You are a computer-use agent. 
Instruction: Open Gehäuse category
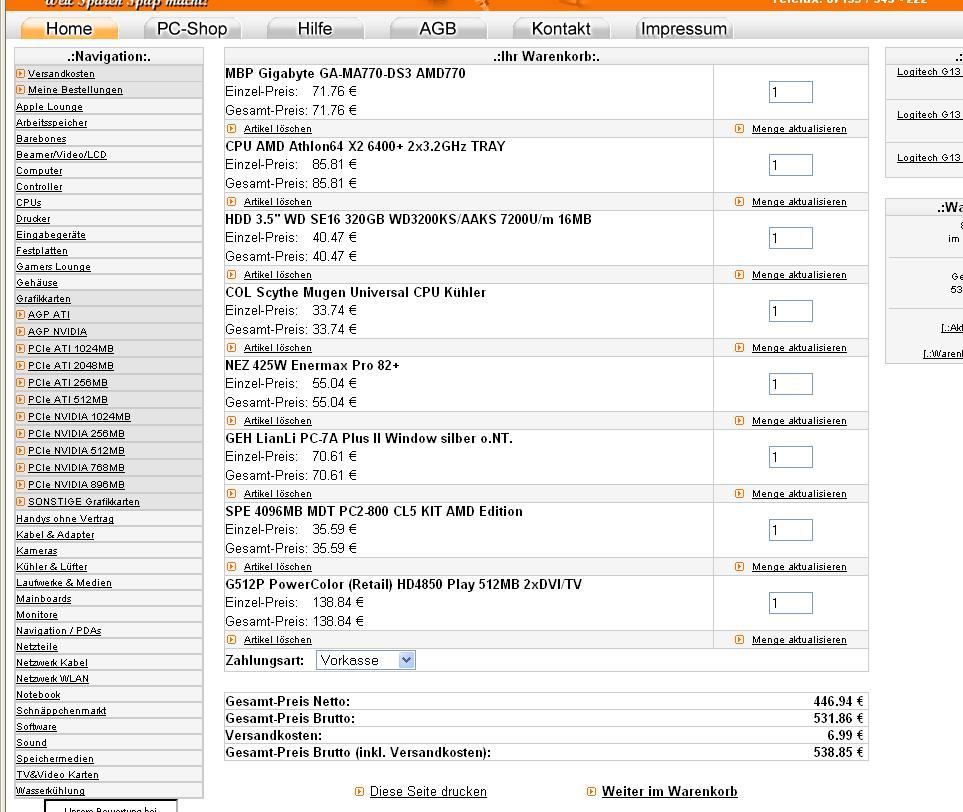pyautogui.click(x=37, y=283)
